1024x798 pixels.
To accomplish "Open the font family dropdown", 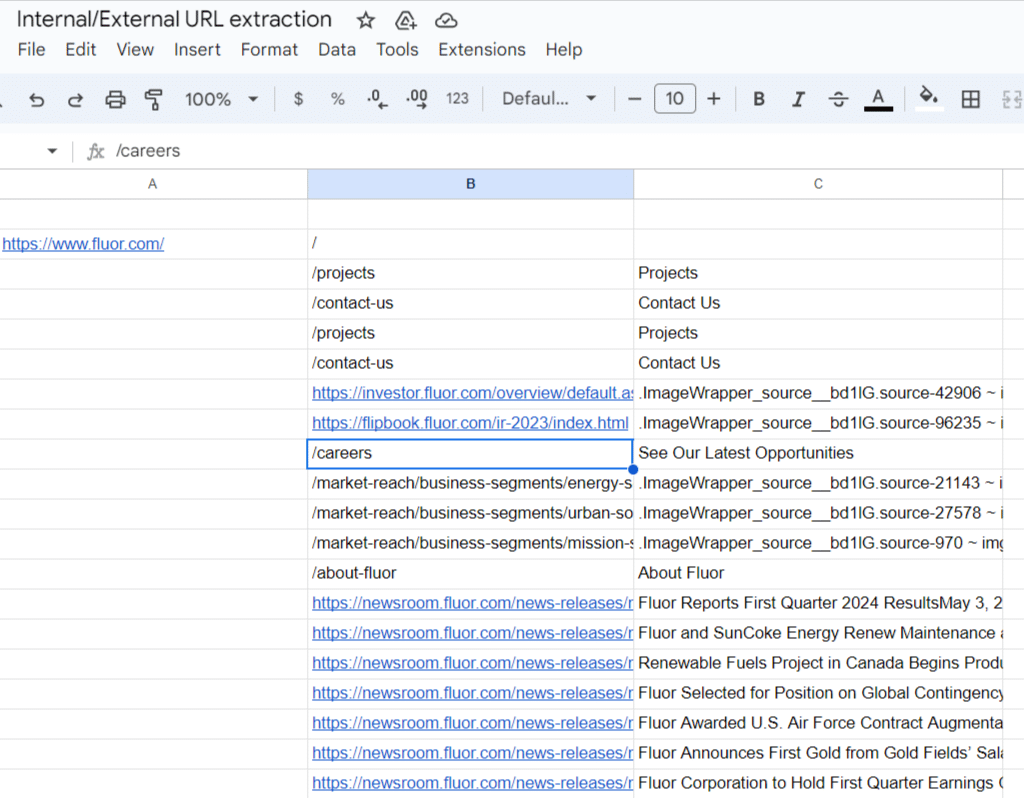I will (x=549, y=99).
